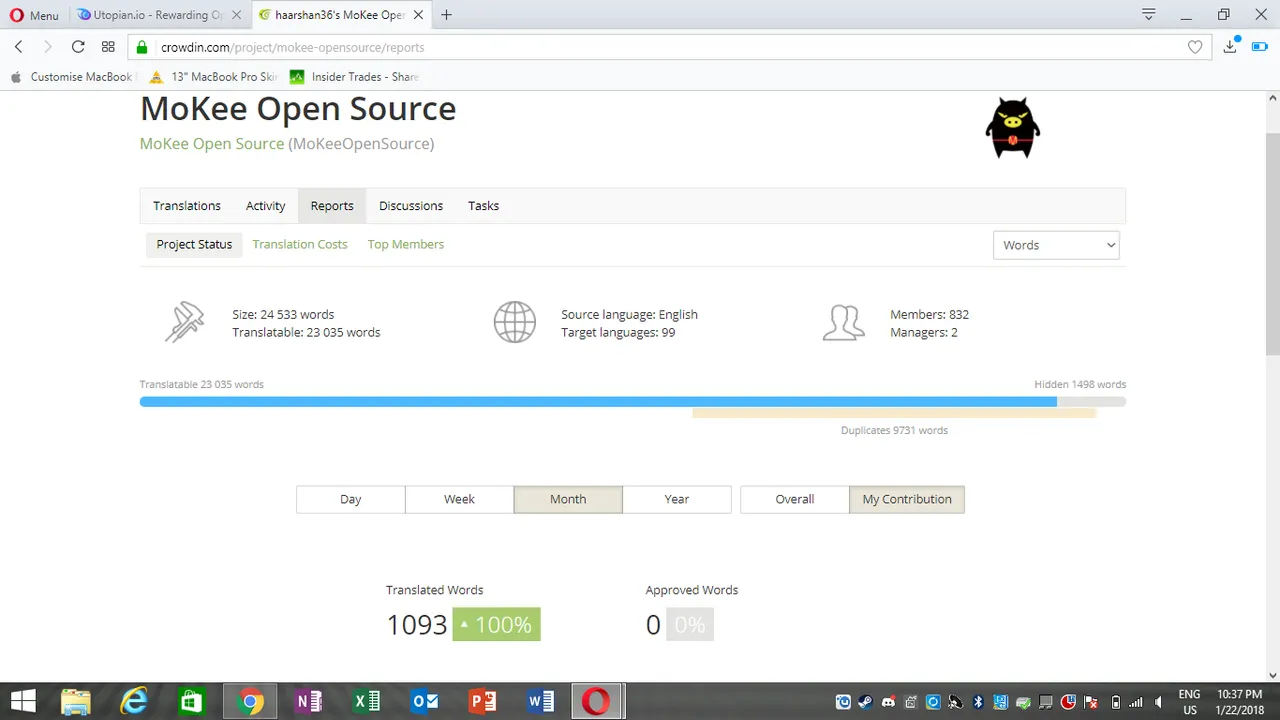Select the Reports tab
Image resolution: width=1280 pixels, height=720 pixels.
[x=332, y=206]
